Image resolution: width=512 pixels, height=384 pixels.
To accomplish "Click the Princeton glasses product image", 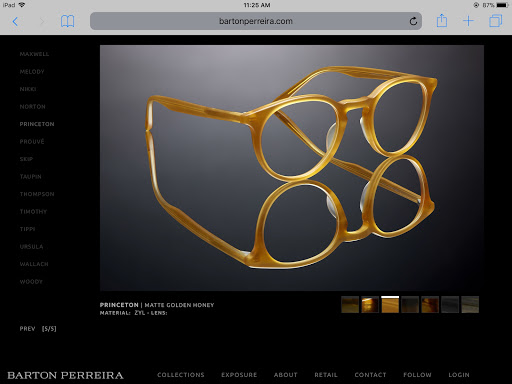I will point(292,168).
